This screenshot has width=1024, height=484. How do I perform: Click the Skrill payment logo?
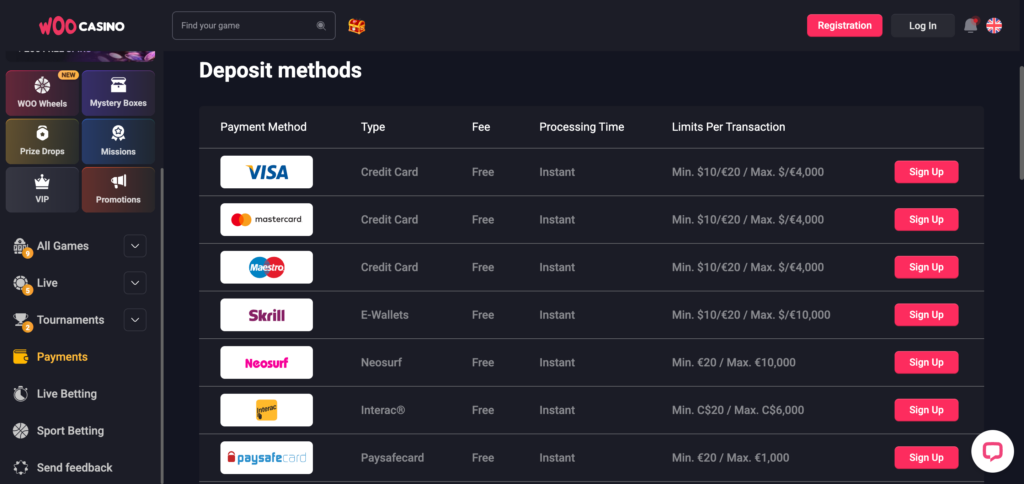266,315
